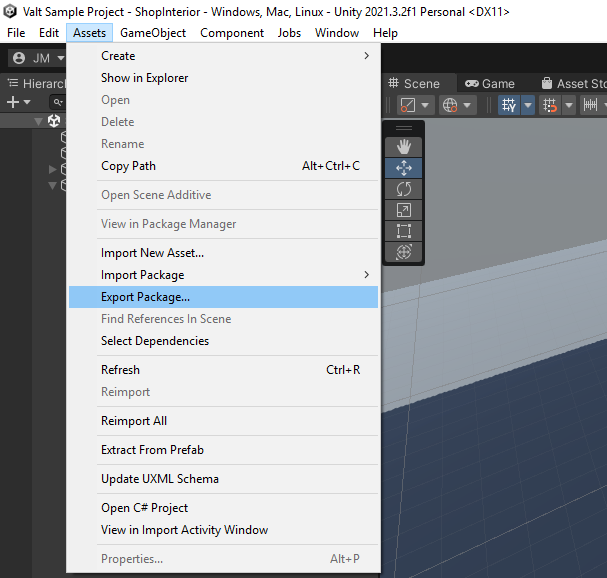The height and width of the screenshot is (578, 607).
Task: Expand the Import Package submenu
Action: [x=366, y=275]
